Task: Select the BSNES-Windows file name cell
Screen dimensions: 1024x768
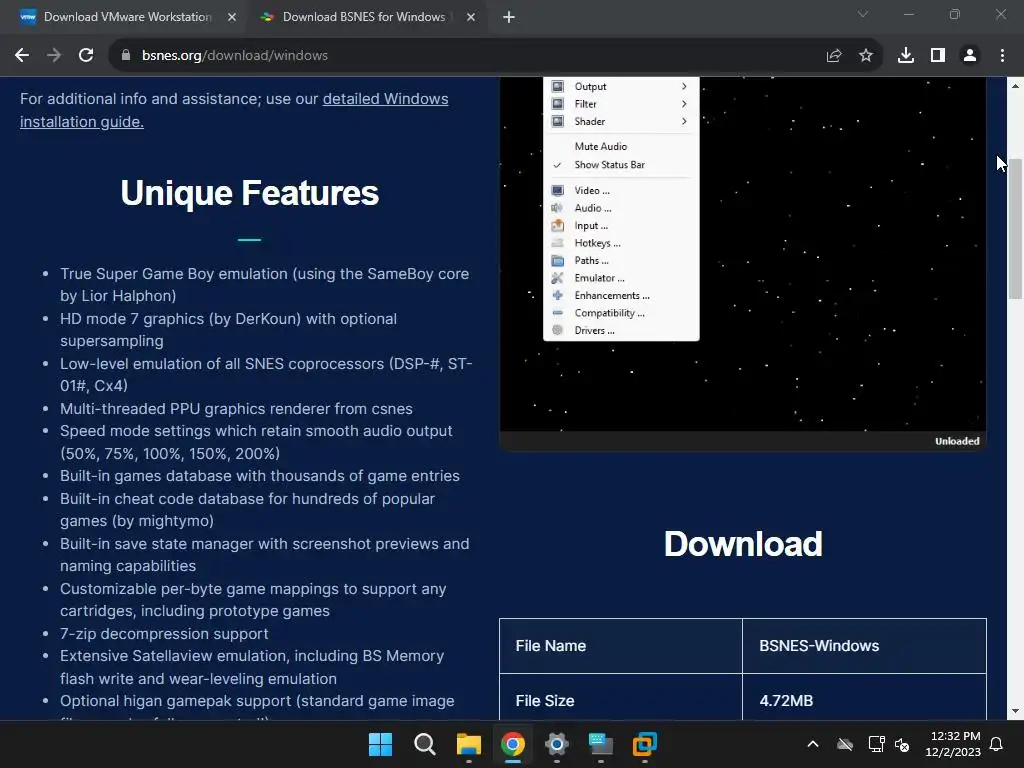Action: pos(865,646)
